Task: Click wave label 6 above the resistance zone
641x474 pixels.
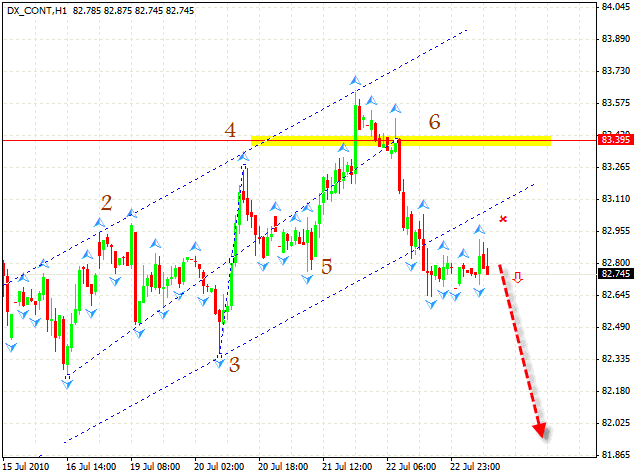Action: [x=434, y=122]
